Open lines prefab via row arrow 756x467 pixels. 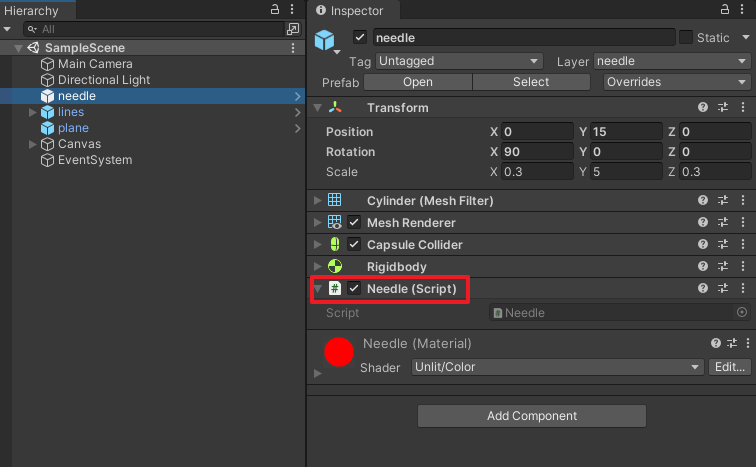click(297, 112)
